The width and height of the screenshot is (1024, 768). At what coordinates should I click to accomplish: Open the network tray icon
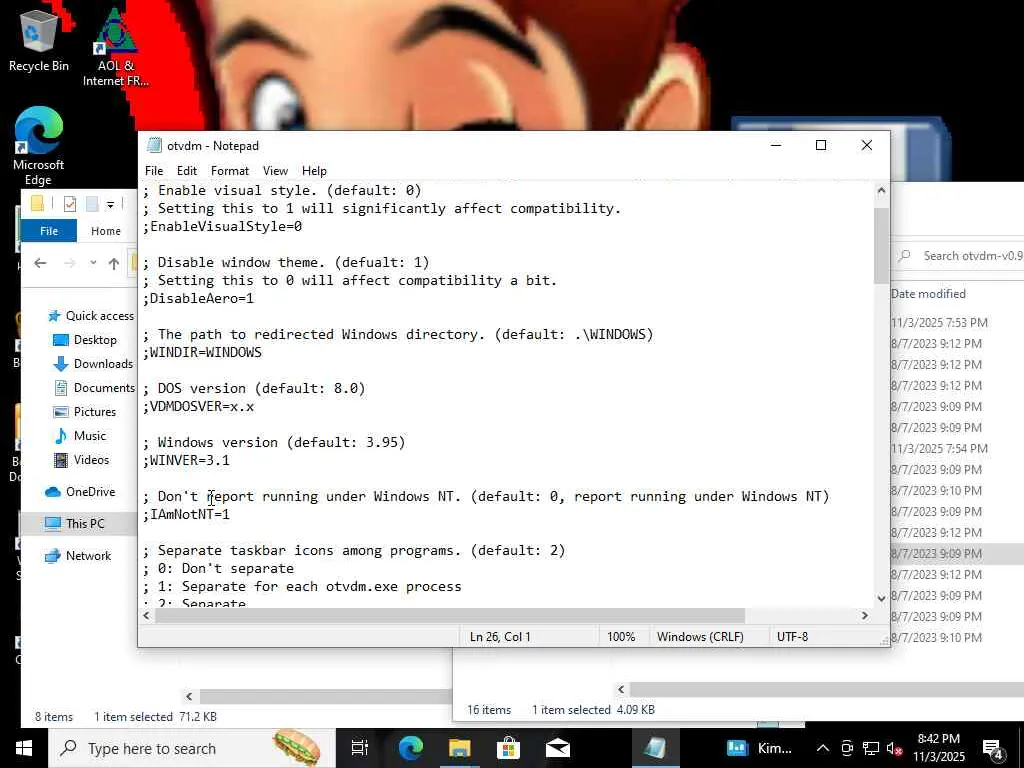(x=871, y=748)
